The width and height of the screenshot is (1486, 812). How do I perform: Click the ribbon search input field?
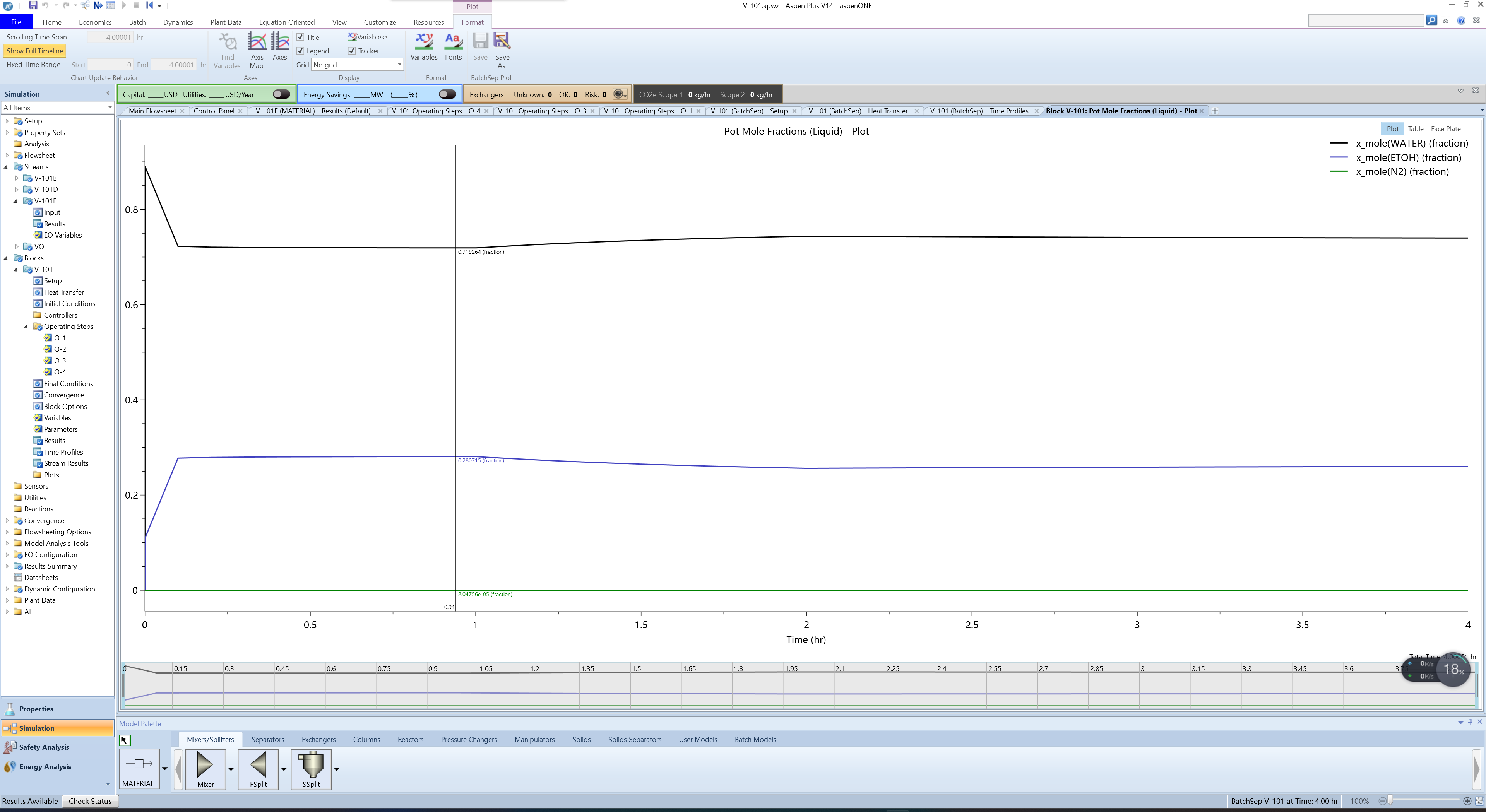tap(1365, 21)
